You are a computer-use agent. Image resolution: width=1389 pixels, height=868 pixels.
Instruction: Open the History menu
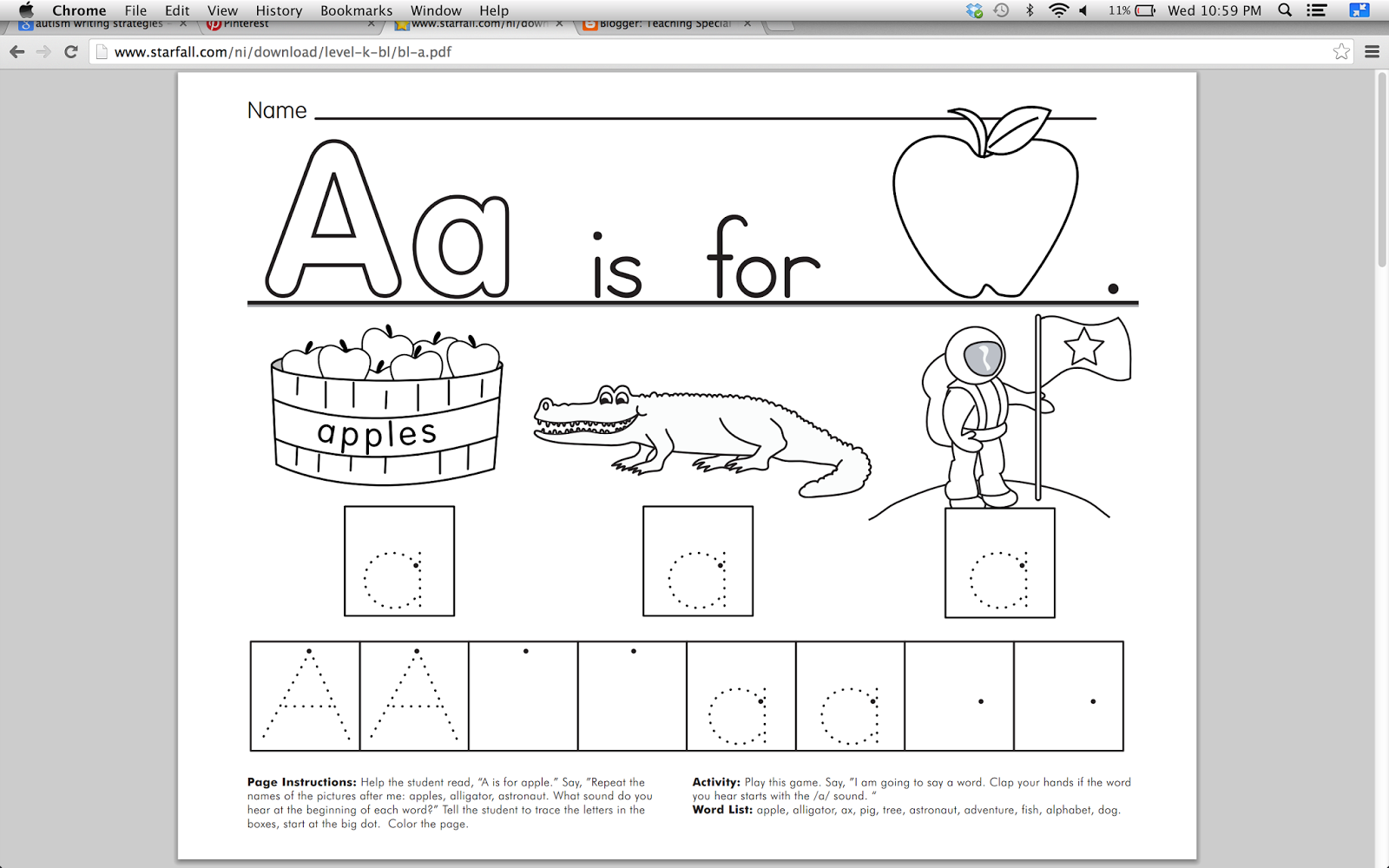tap(279, 10)
